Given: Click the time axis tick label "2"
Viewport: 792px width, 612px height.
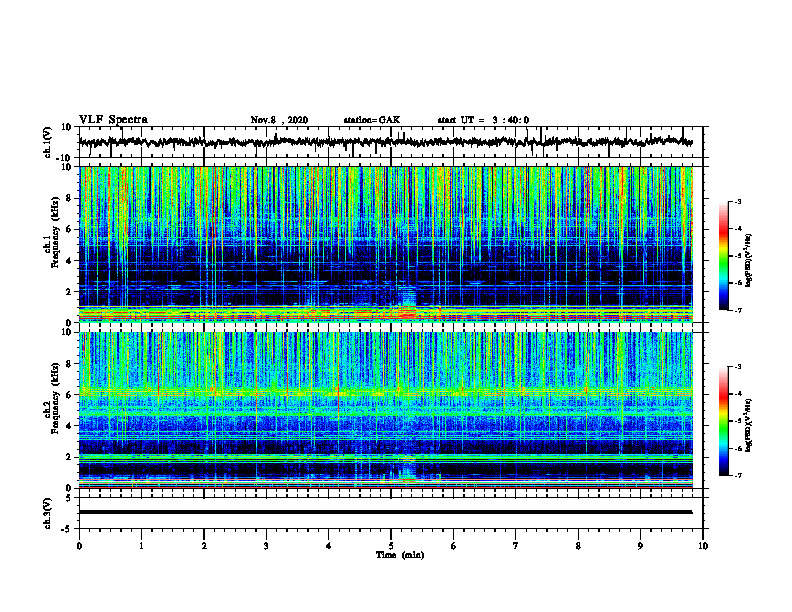Looking at the screenshot, I should (204, 546).
